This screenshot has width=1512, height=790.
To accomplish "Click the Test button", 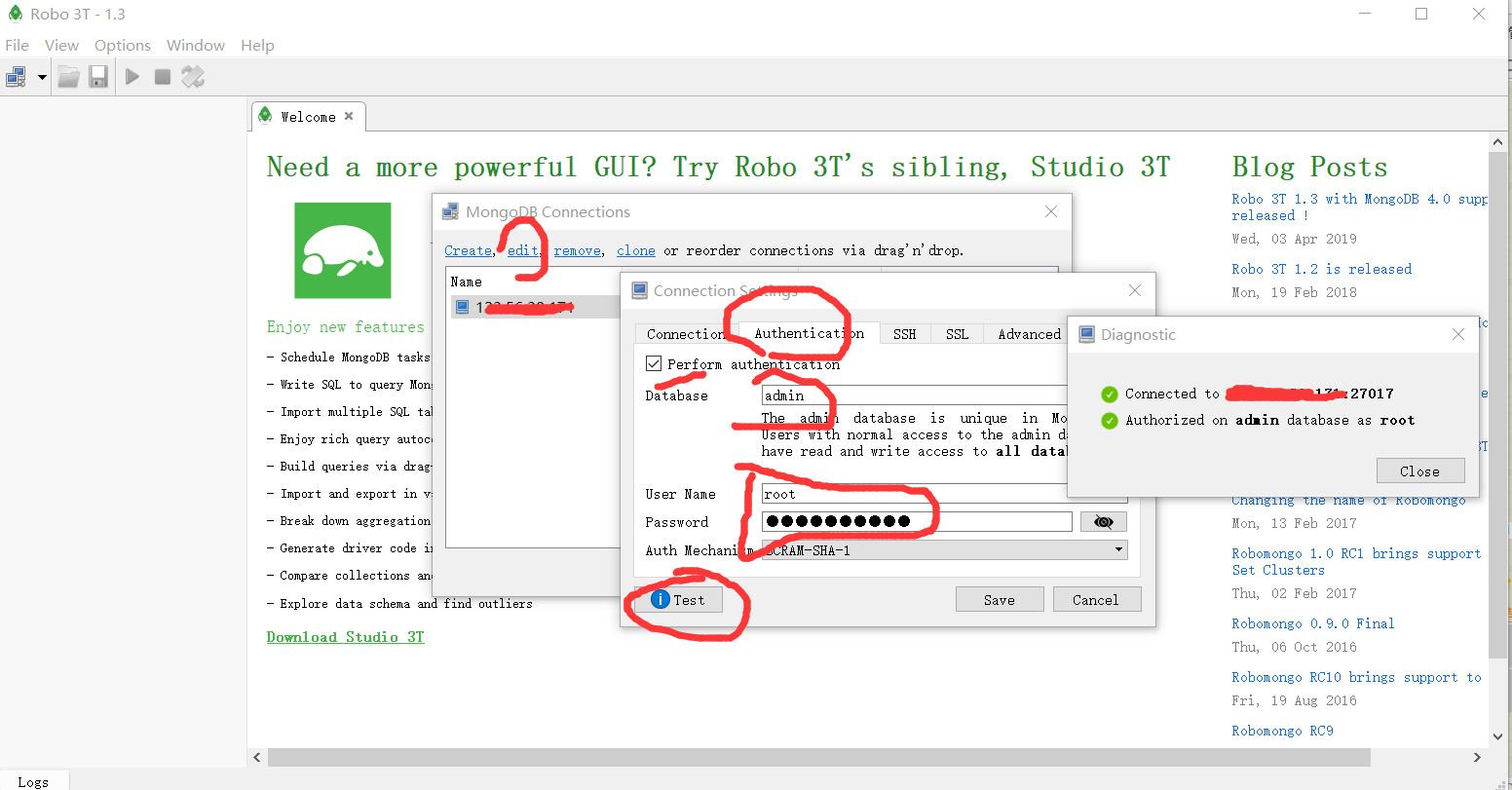I will (677, 599).
